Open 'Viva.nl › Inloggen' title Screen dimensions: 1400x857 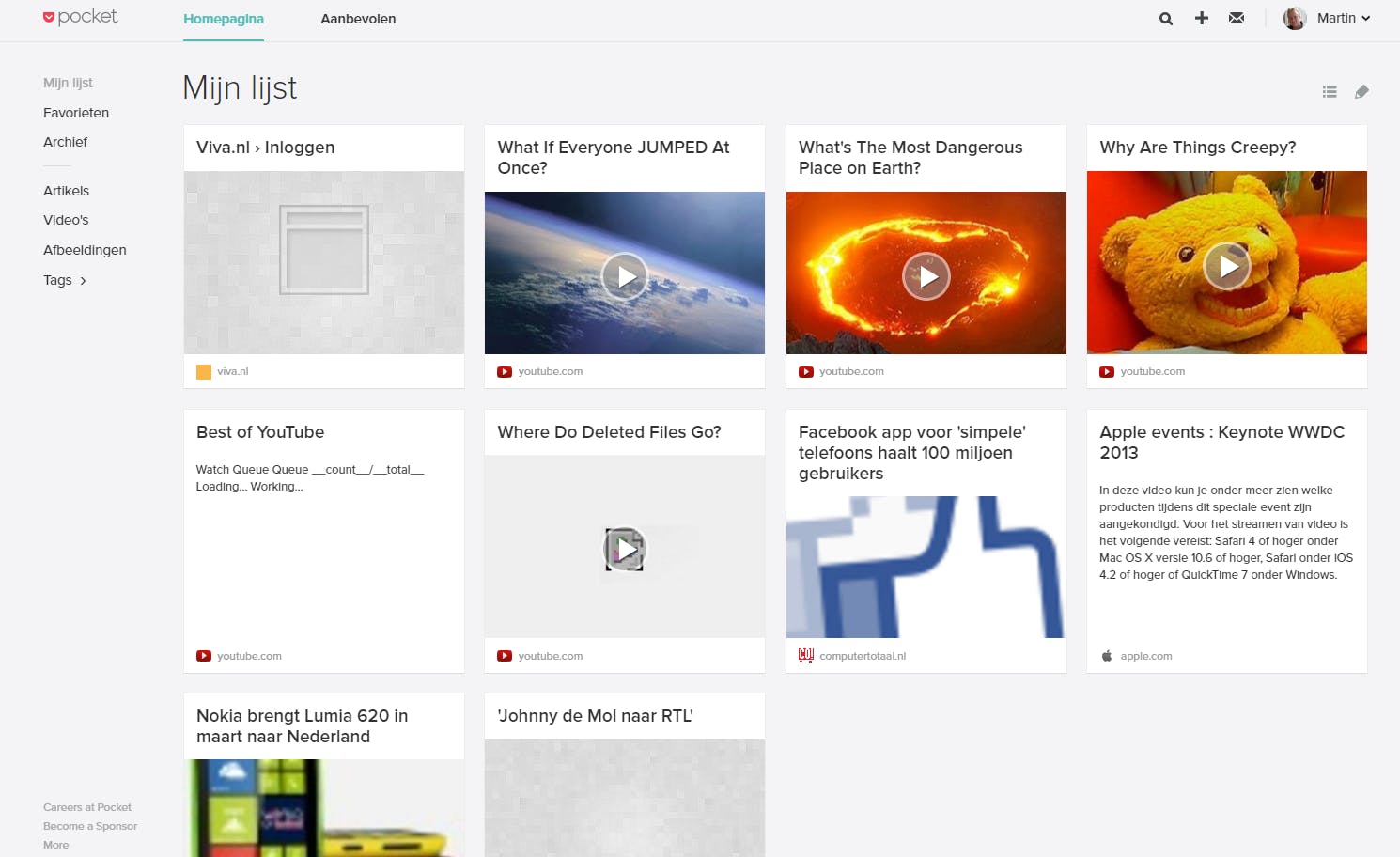pyautogui.click(x=266, y=148)
